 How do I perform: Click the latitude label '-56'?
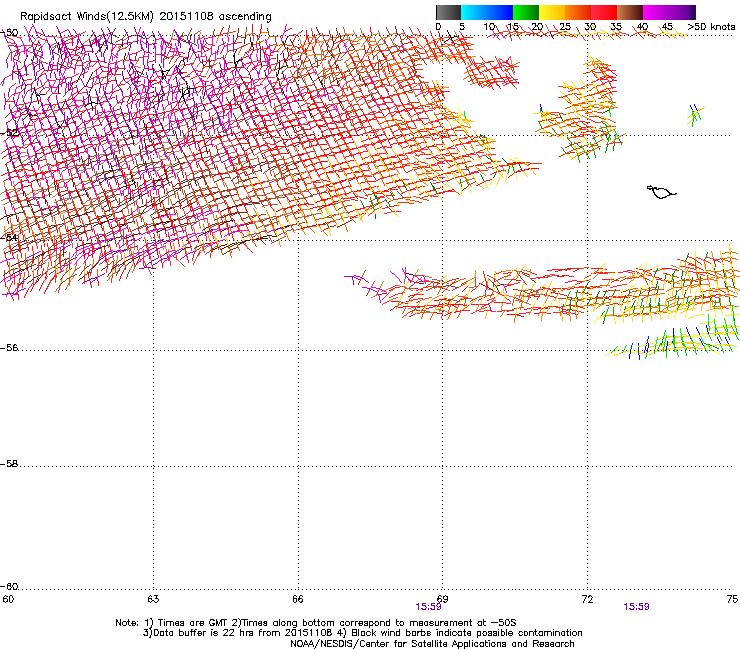click(x=9, y=348)
